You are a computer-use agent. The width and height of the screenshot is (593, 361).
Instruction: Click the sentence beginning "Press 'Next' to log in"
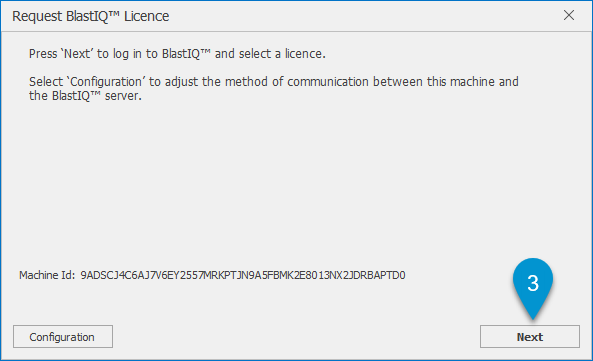(x=177, y=54)
